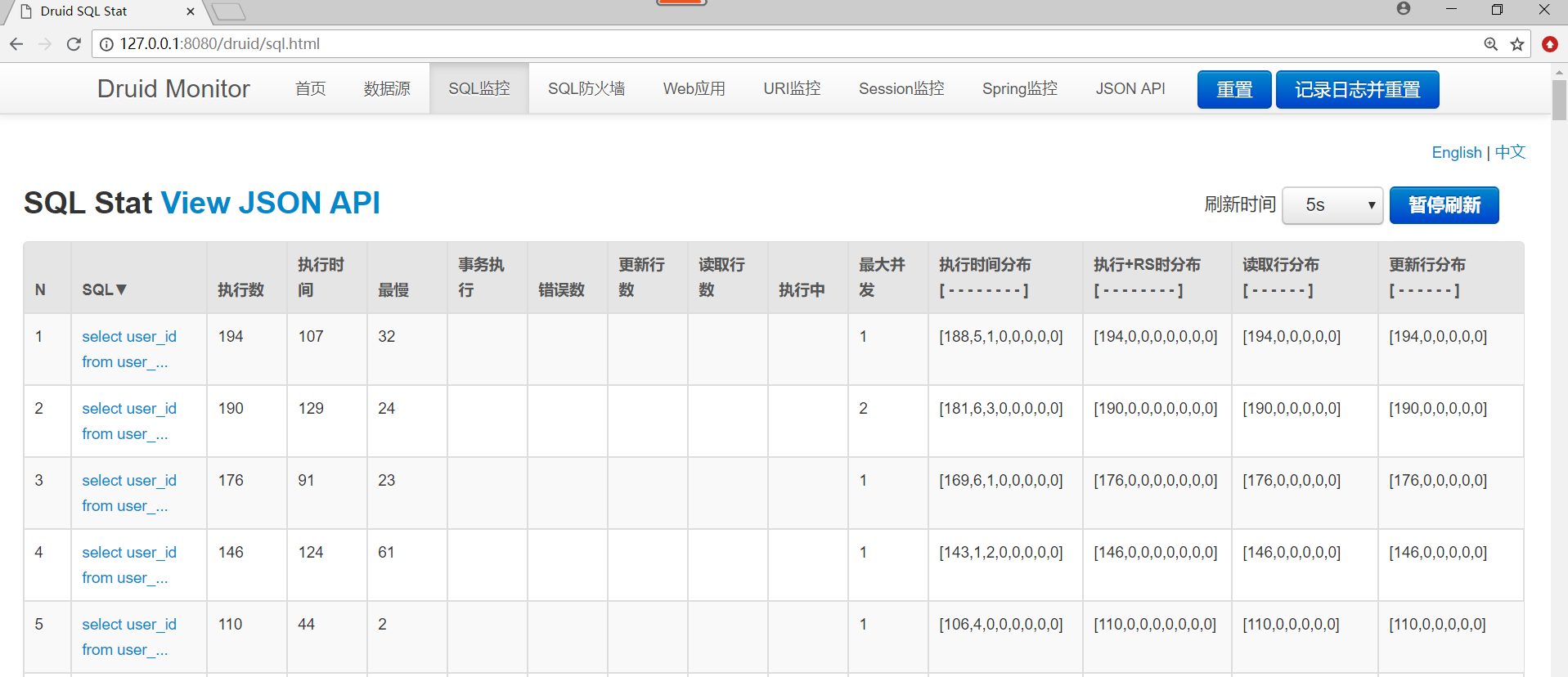Open the Web应用 navigation item
Screen dimensions: 1568x677
694,88
